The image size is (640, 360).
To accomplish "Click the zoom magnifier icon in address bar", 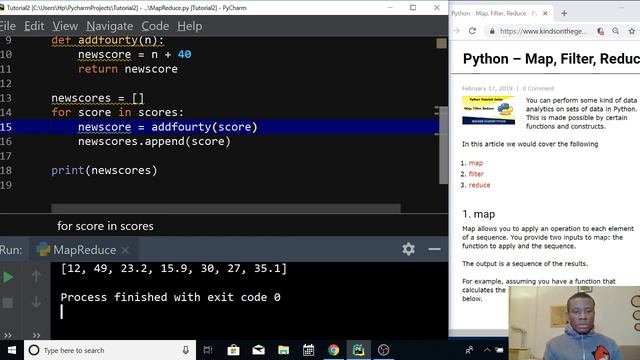I will pyautogui.click(x=616, y=31).
